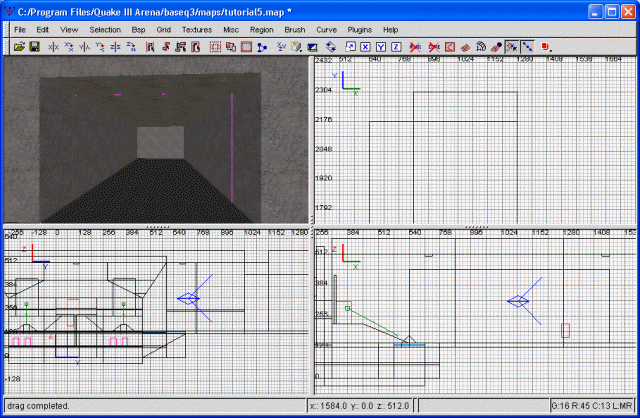Click the Select Partial Tall icon
The width and height of the screenshot is (640, 418).
pos(181,47)
